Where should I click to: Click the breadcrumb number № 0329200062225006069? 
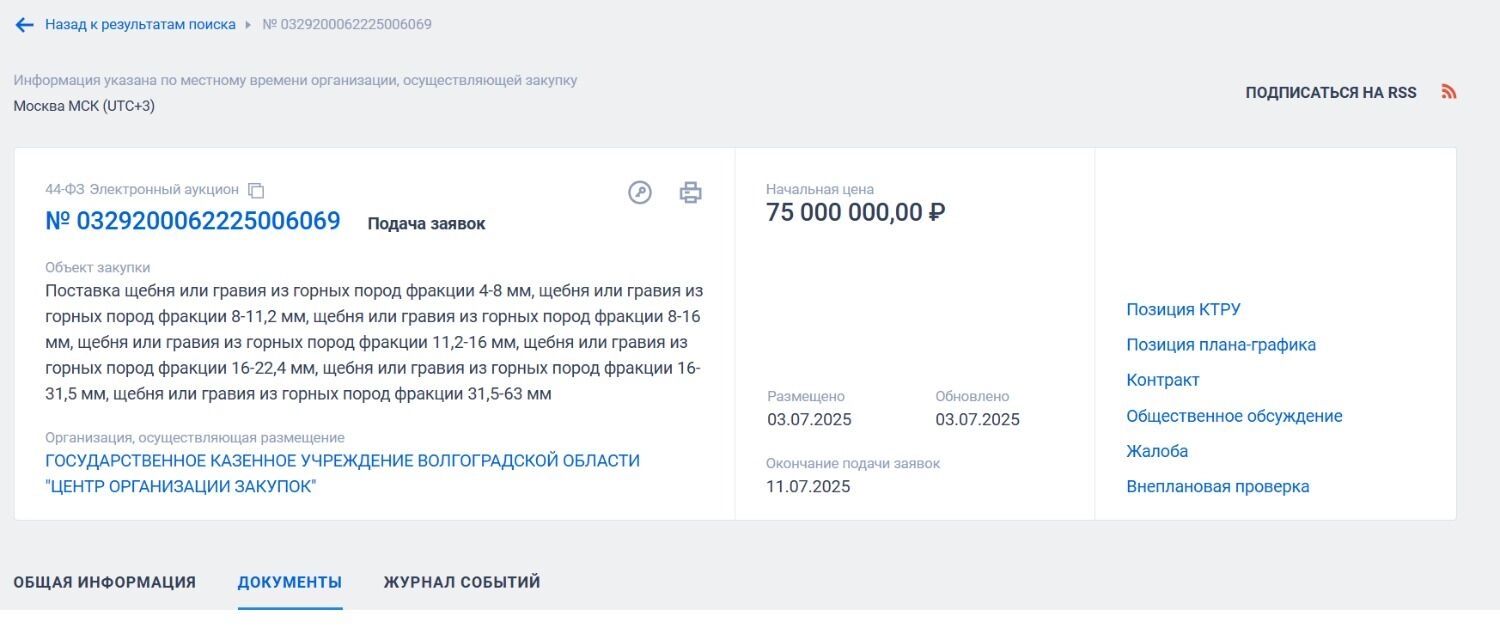point(347,24)
